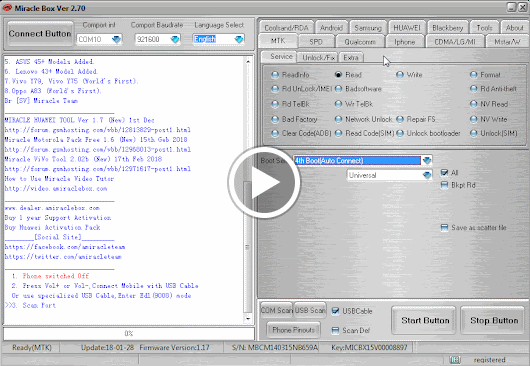Enable the Scan Def checkbox
The image size is (530, 366).
coord(335,331)
